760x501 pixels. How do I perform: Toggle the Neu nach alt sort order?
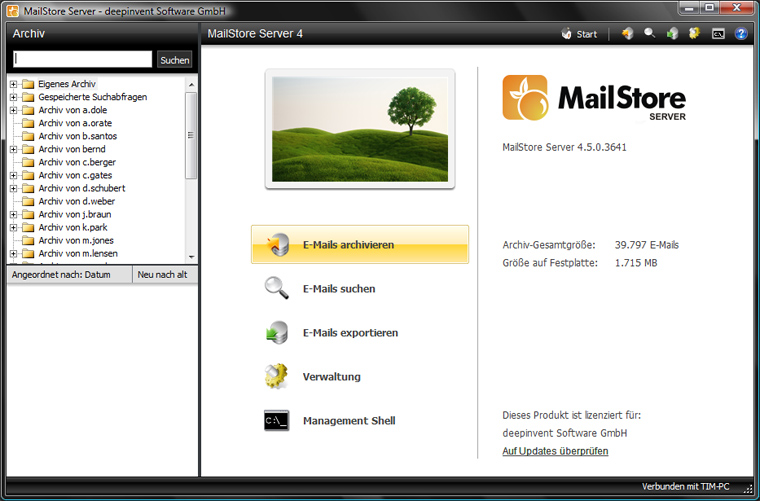click(165, 275)
